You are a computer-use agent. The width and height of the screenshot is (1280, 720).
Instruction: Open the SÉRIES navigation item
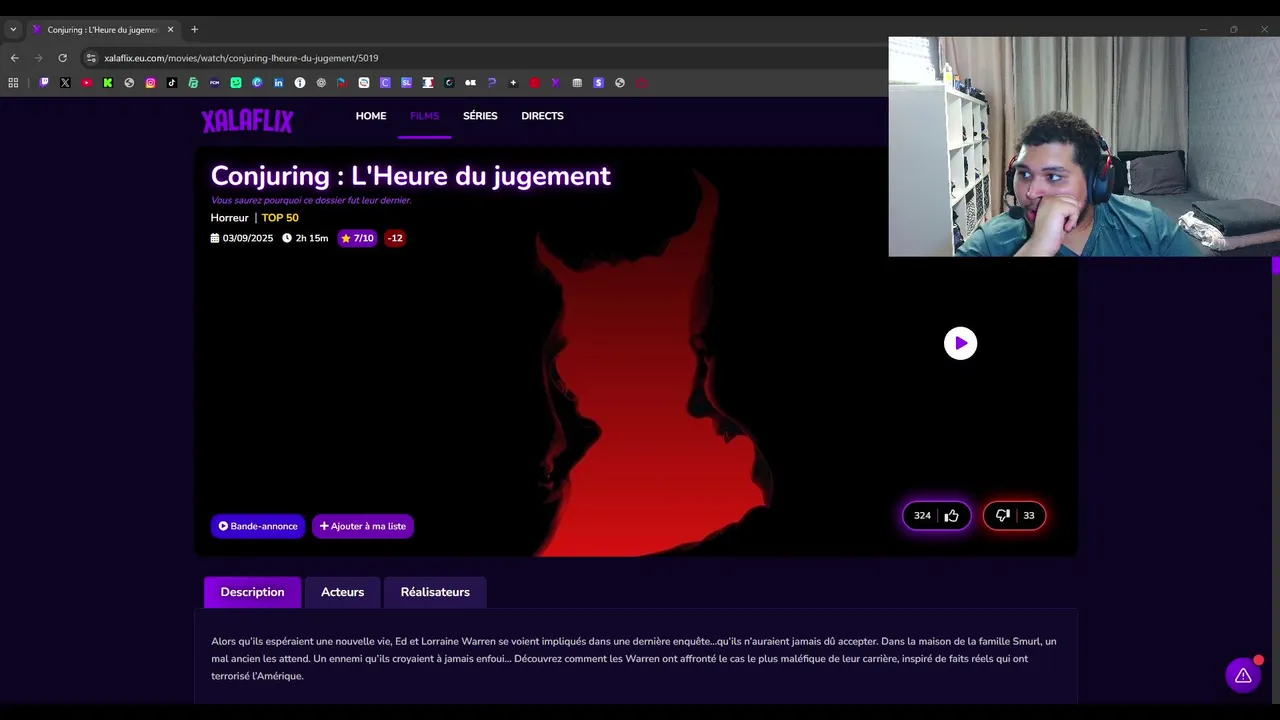(x=480, y=116)
